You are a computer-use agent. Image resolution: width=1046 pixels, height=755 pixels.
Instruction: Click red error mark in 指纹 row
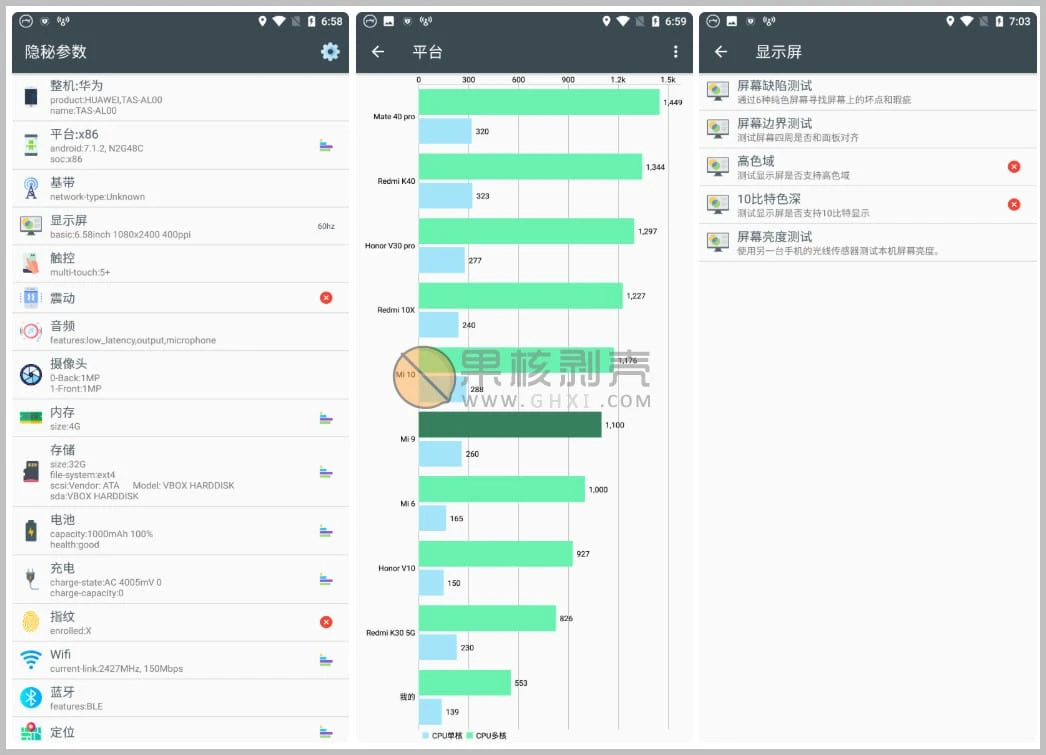point(326,622)
